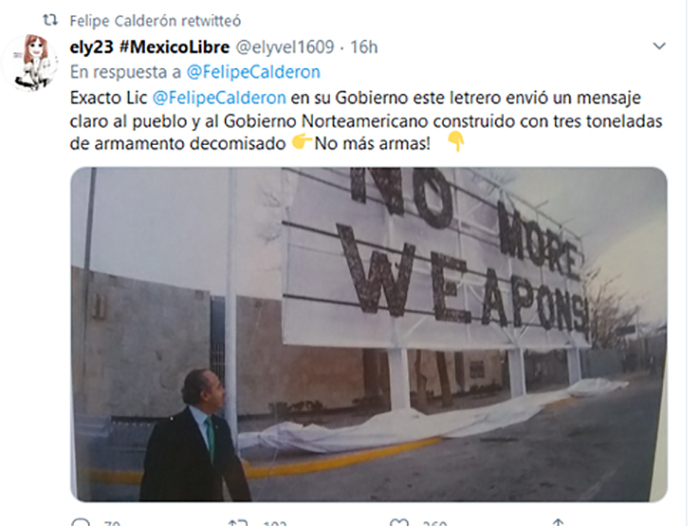Click the retweet icon below the photo
Viewport: 700px width, 526px height.
tap(237, 522)
